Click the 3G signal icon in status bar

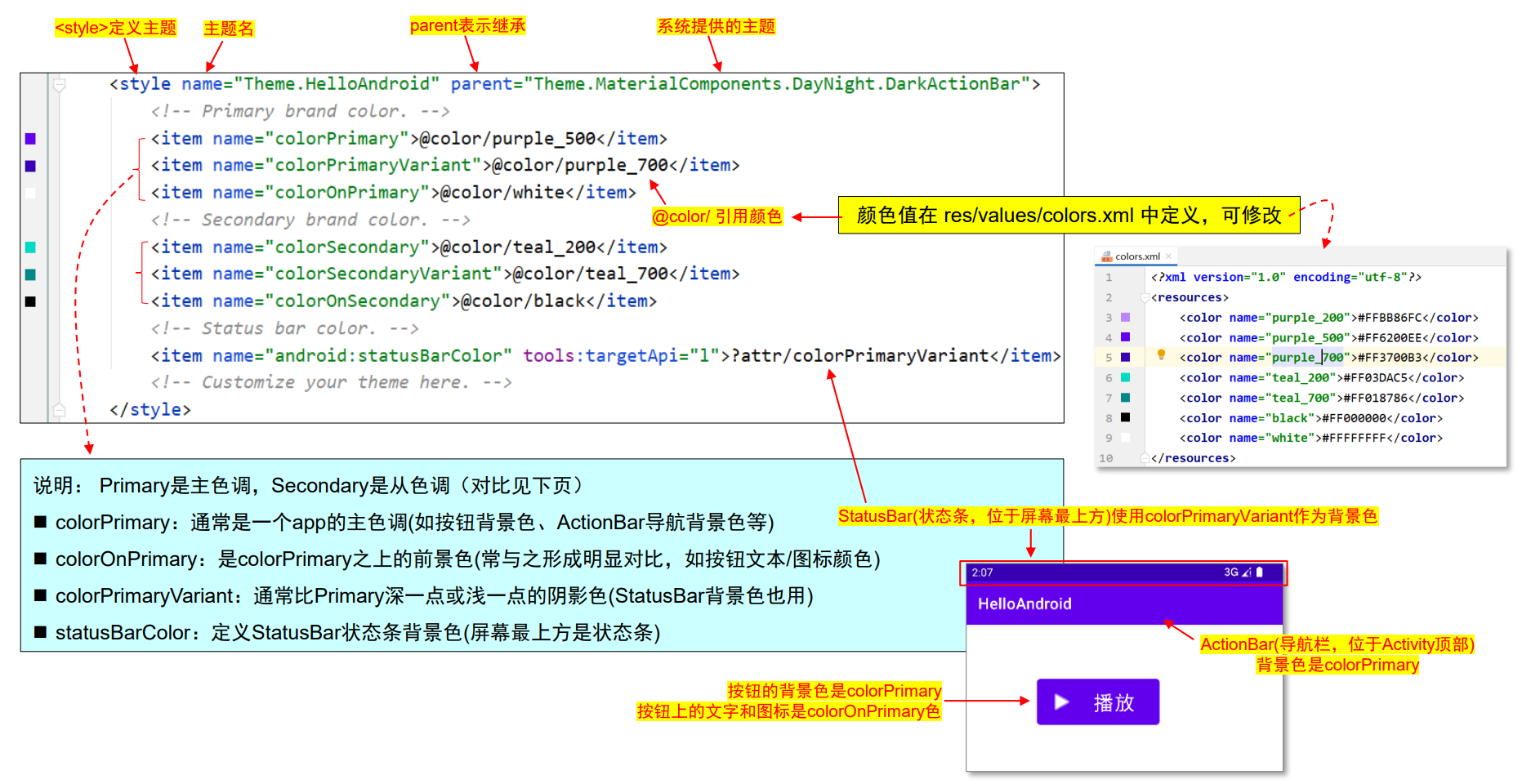(x=1237, y=572)
